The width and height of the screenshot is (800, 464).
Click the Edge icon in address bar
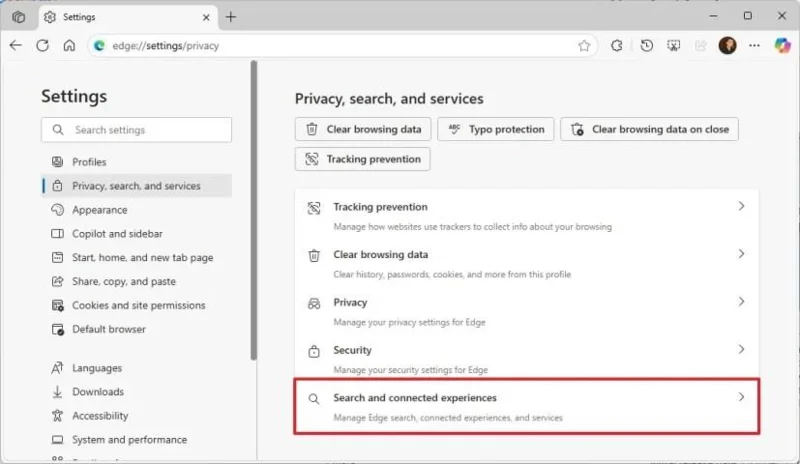pyautogui.click(x=99, y=45)
